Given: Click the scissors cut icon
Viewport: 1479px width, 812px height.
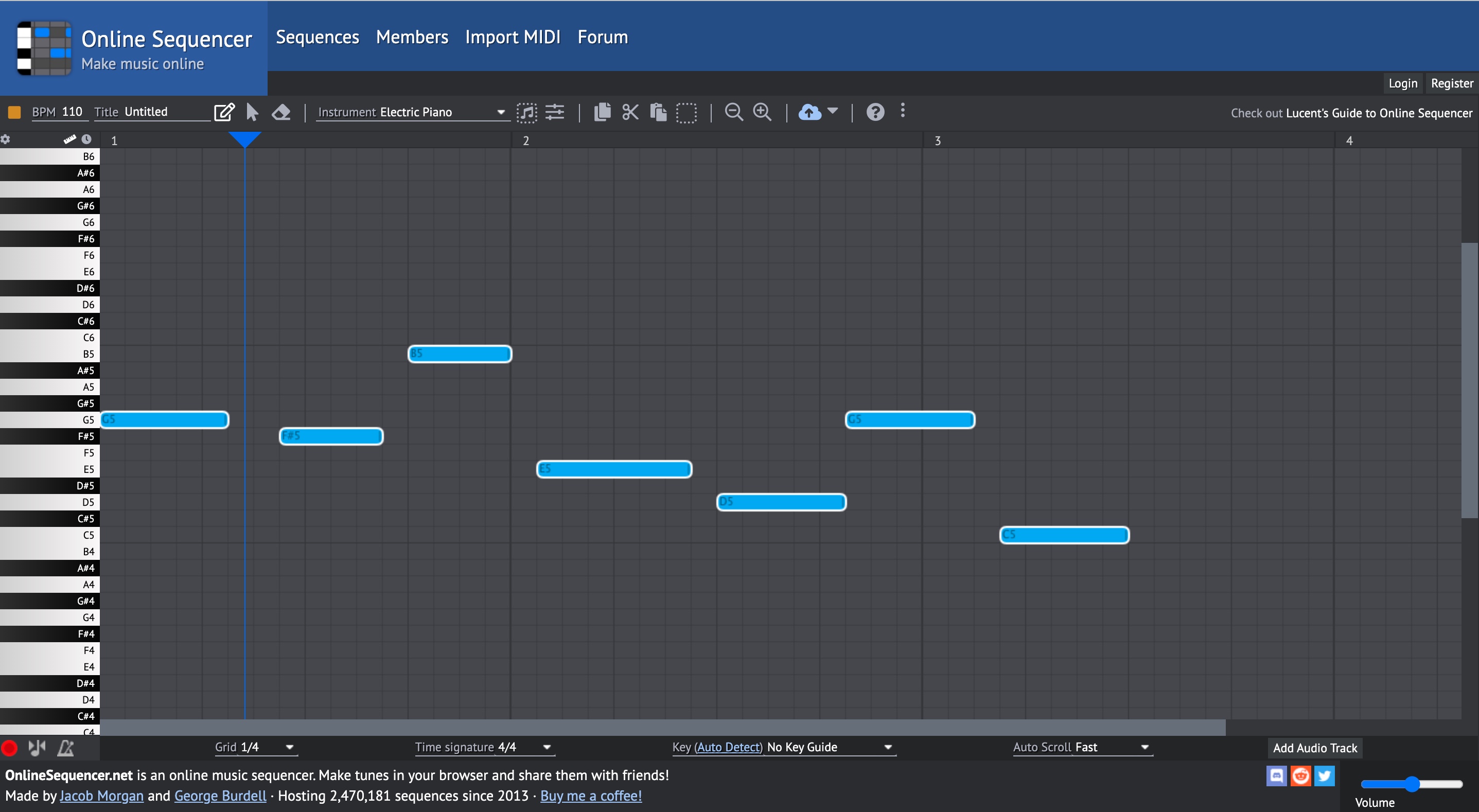Looking at the screenshot, I should 630,112.
